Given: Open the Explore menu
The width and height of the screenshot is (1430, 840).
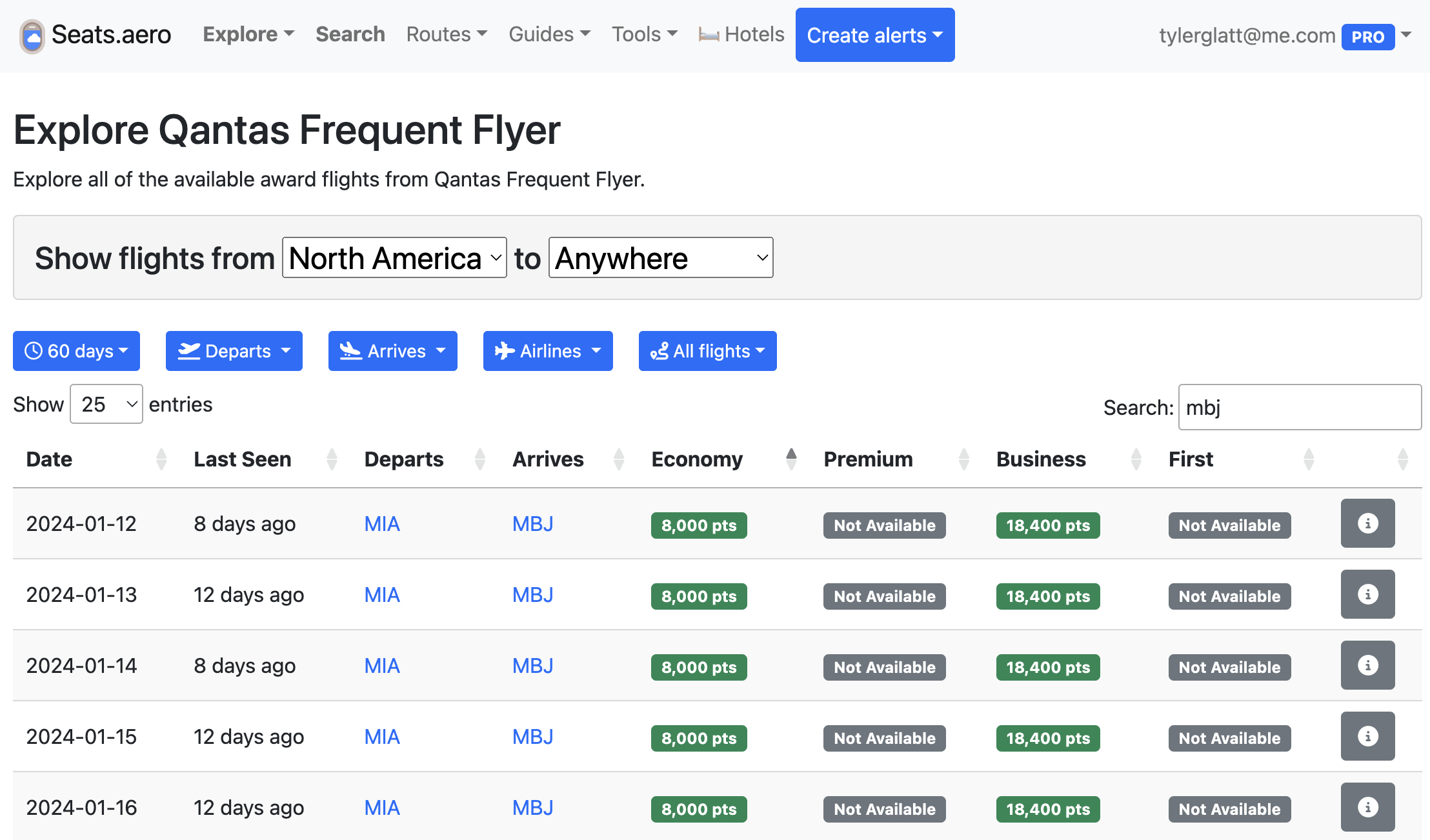Looking at the screenshot, I should [248, 34].
